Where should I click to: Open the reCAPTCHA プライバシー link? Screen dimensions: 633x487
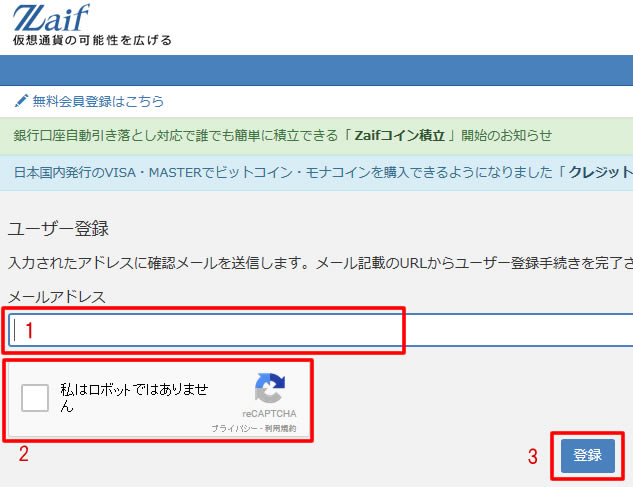[x=235, y=428]
